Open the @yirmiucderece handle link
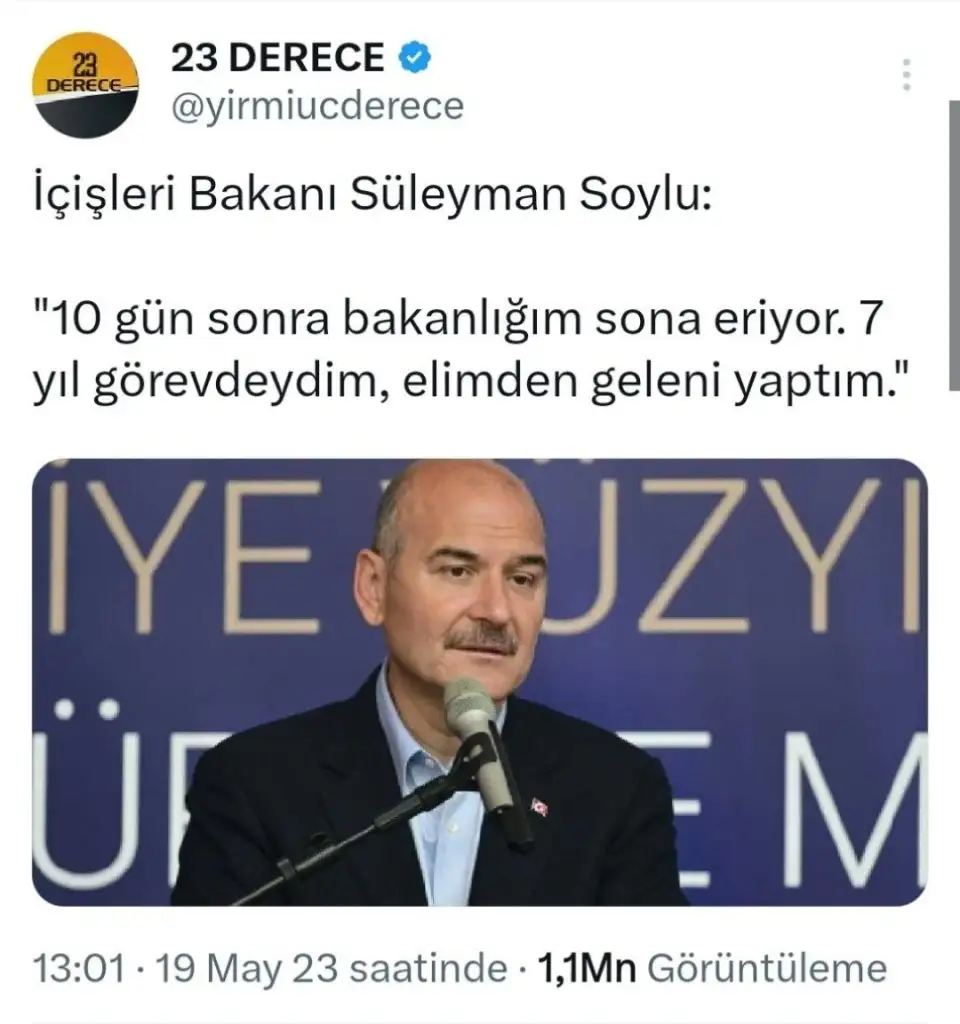This screenshot has width=960, height=1024. pos(317,106)
